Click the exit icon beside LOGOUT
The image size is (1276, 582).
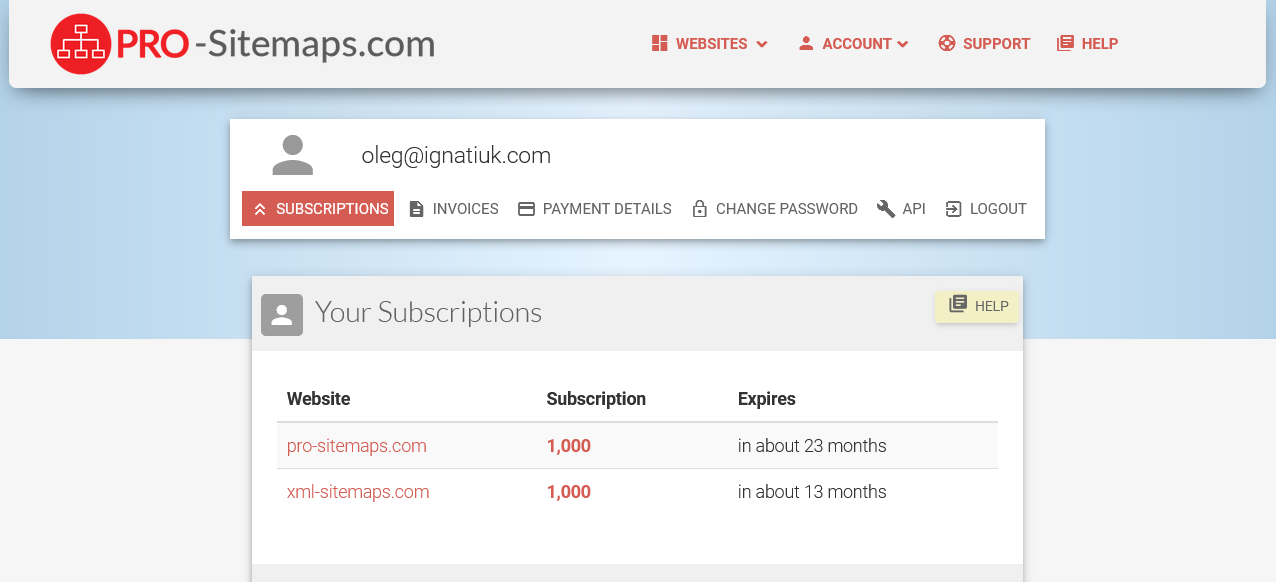952,208
